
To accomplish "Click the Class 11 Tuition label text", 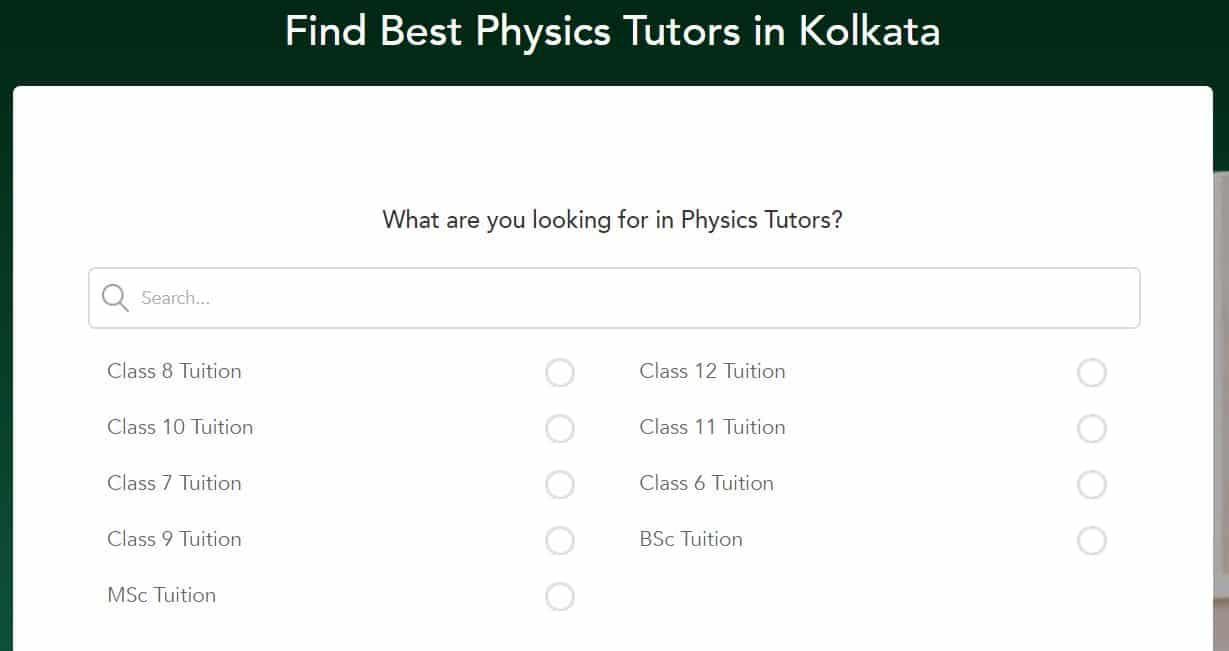I will pos(712,427).
